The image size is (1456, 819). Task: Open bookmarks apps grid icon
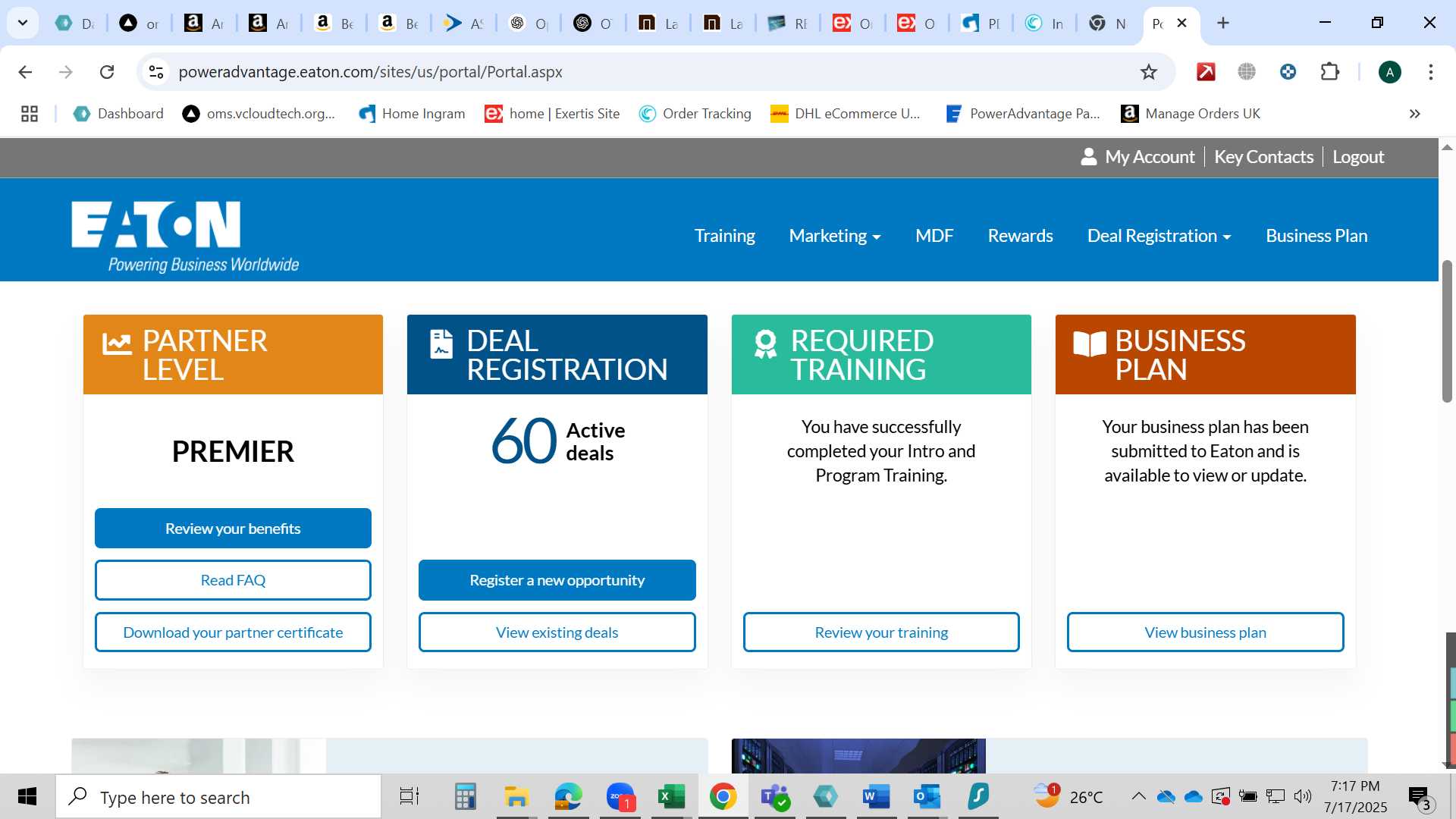coord(30,114)
